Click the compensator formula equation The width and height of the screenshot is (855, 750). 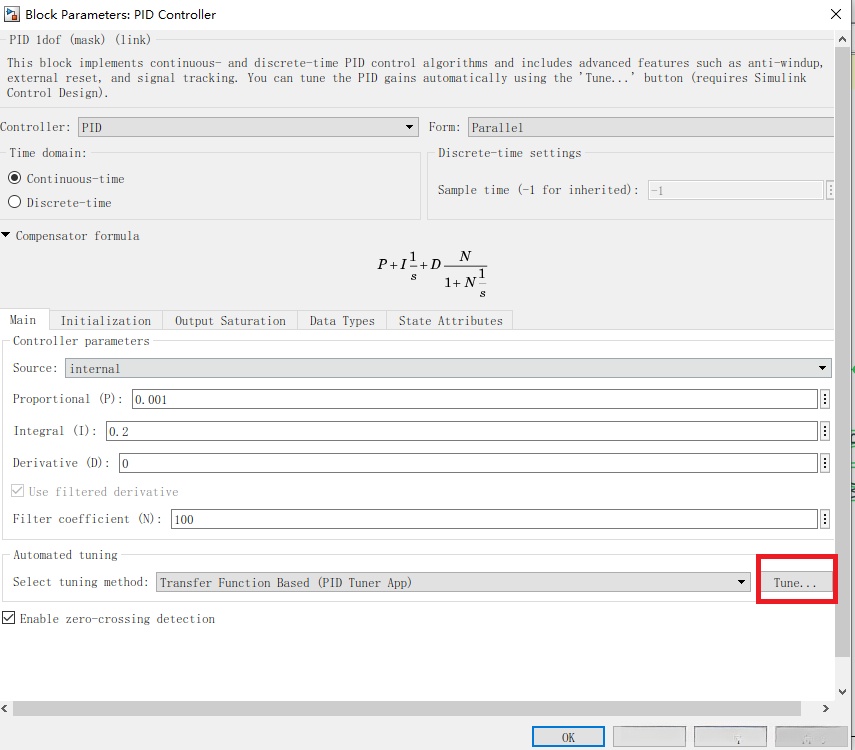pos(432,273)
